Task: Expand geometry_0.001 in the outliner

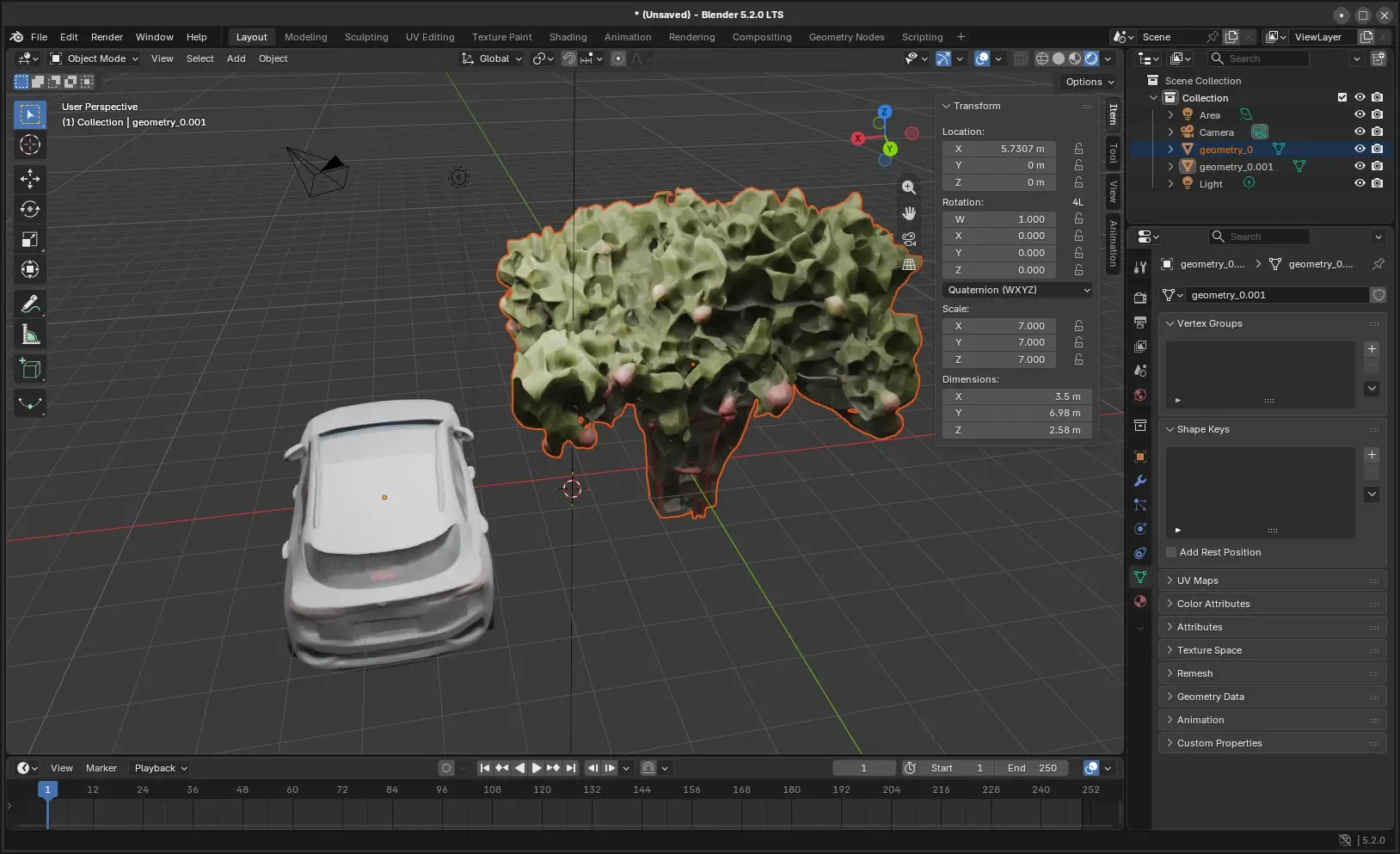Action: click(1170, 166)
